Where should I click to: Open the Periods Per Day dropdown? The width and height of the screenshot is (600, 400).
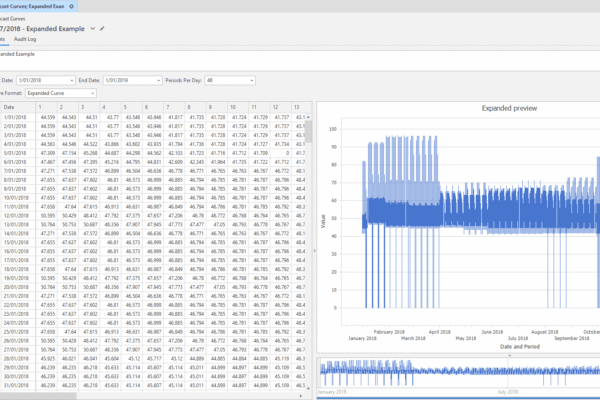(x=251, y=80)
